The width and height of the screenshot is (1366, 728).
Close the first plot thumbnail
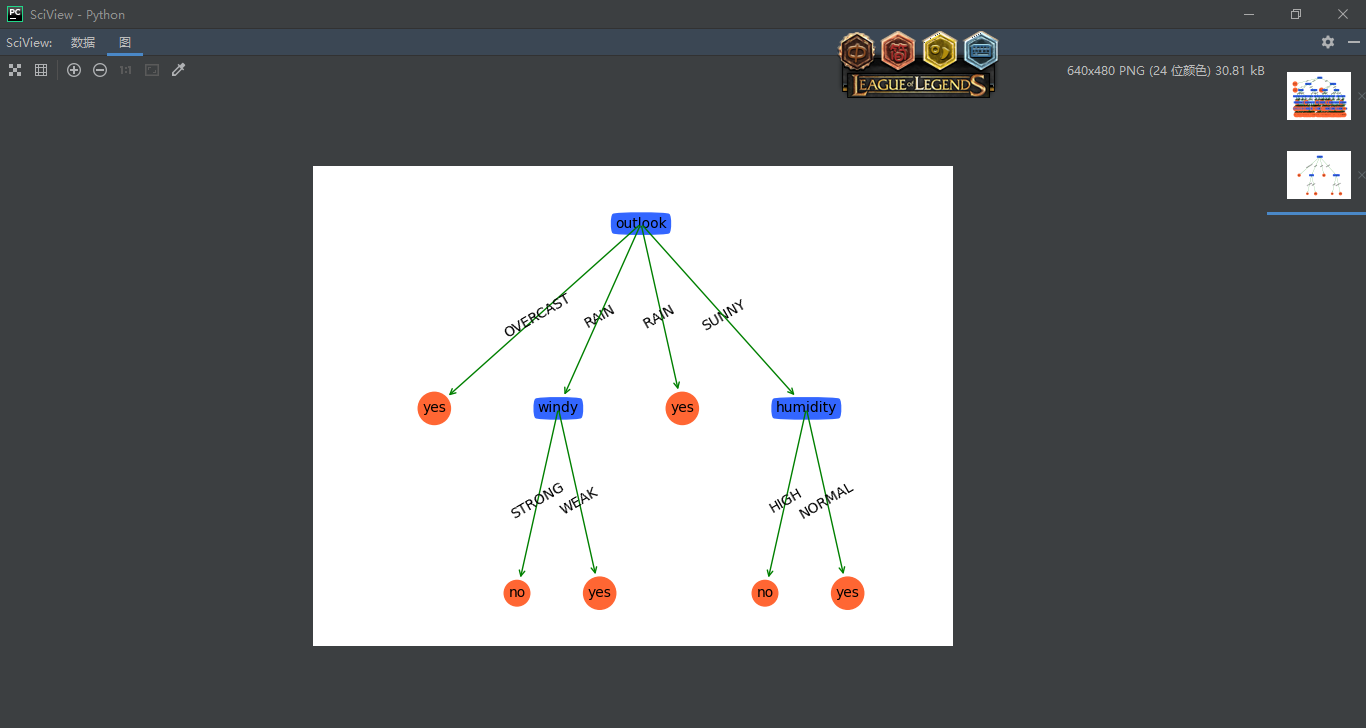(x=1361, y=96)
